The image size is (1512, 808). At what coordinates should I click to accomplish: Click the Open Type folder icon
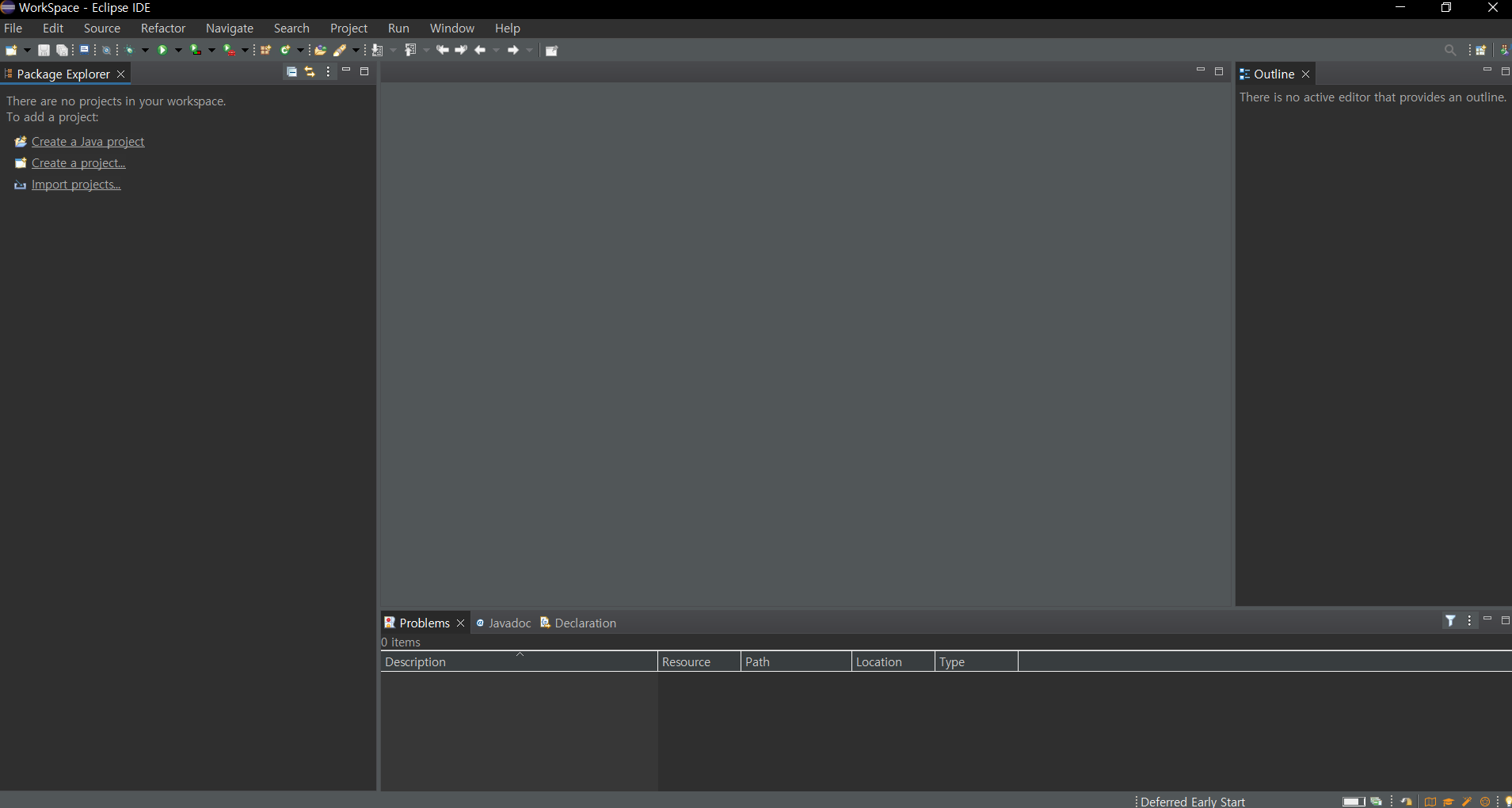321,50
